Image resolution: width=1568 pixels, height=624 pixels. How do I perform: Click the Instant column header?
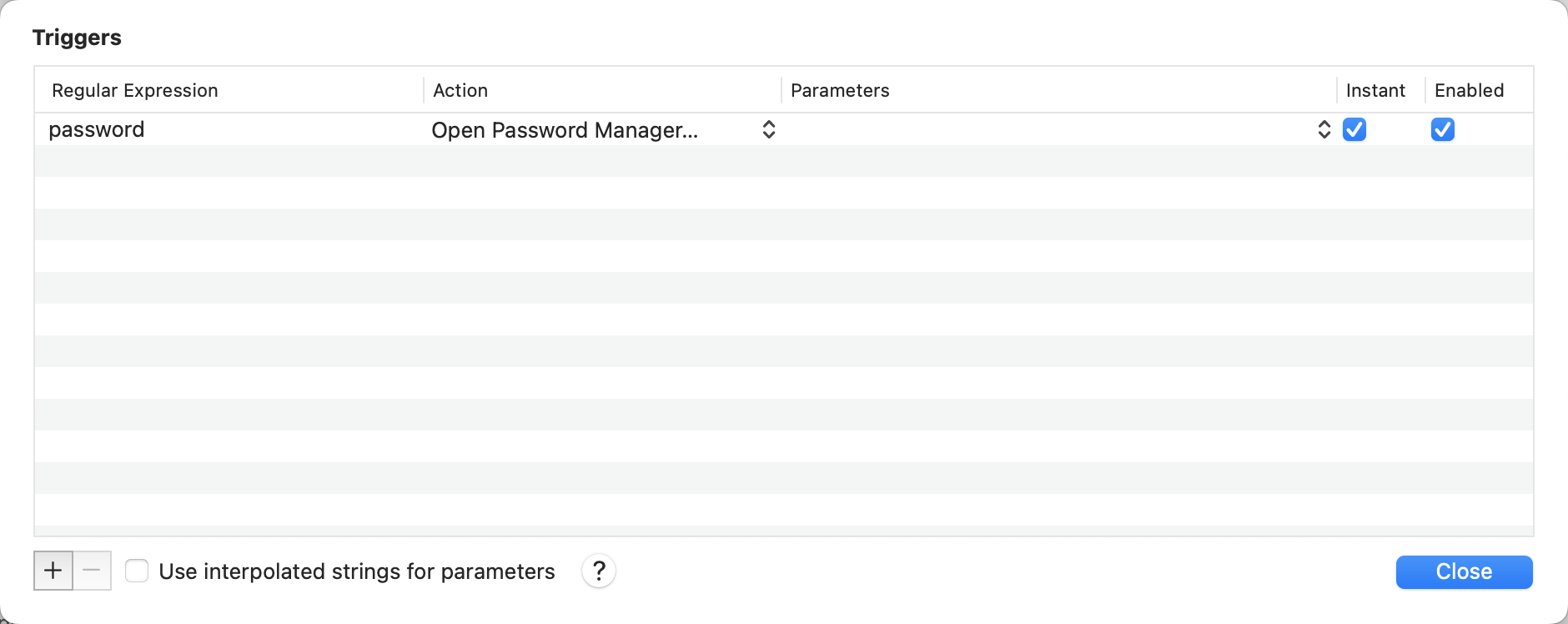point(1375,90)
